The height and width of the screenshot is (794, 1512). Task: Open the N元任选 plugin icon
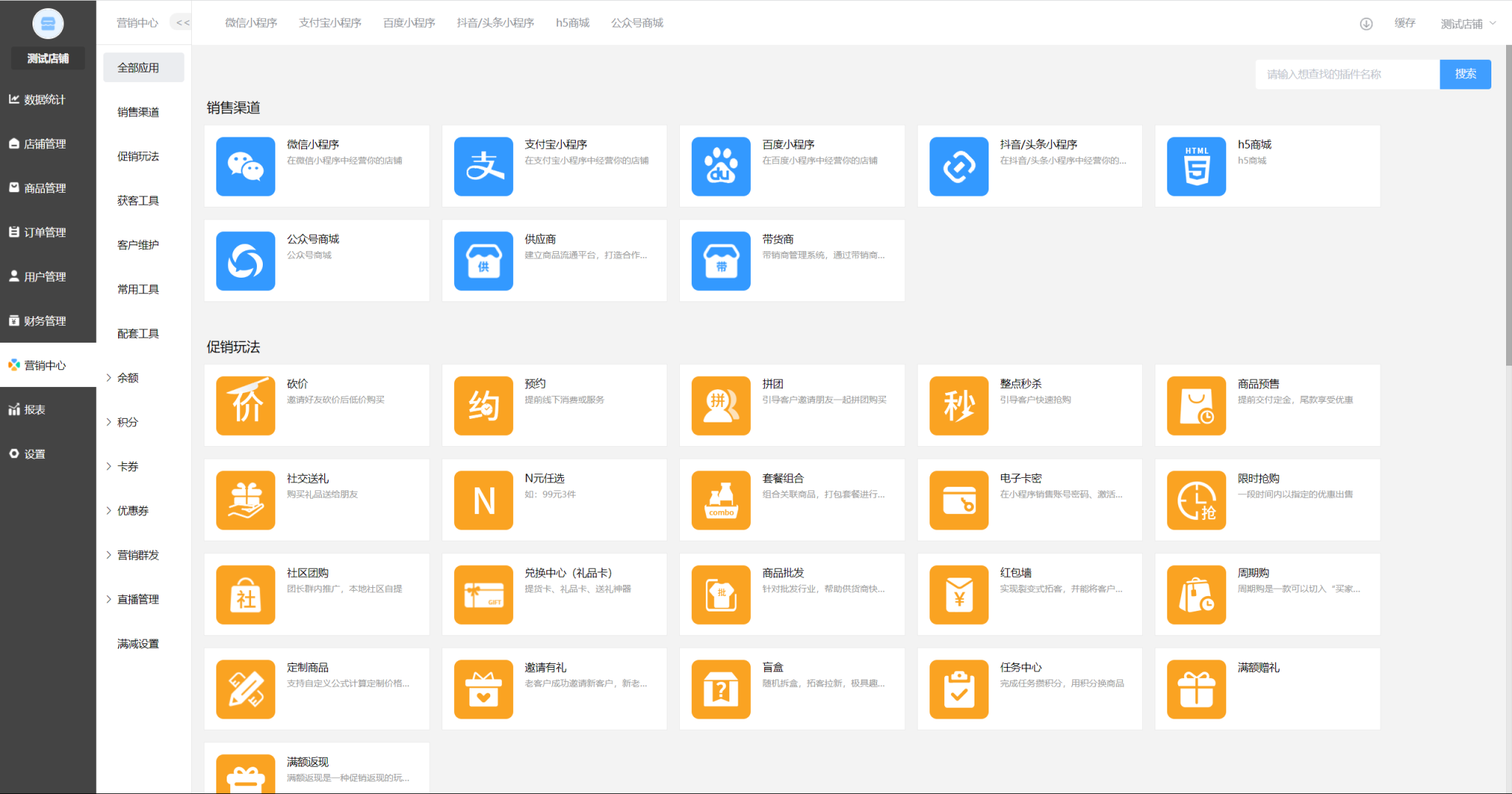tap(483, 500)
